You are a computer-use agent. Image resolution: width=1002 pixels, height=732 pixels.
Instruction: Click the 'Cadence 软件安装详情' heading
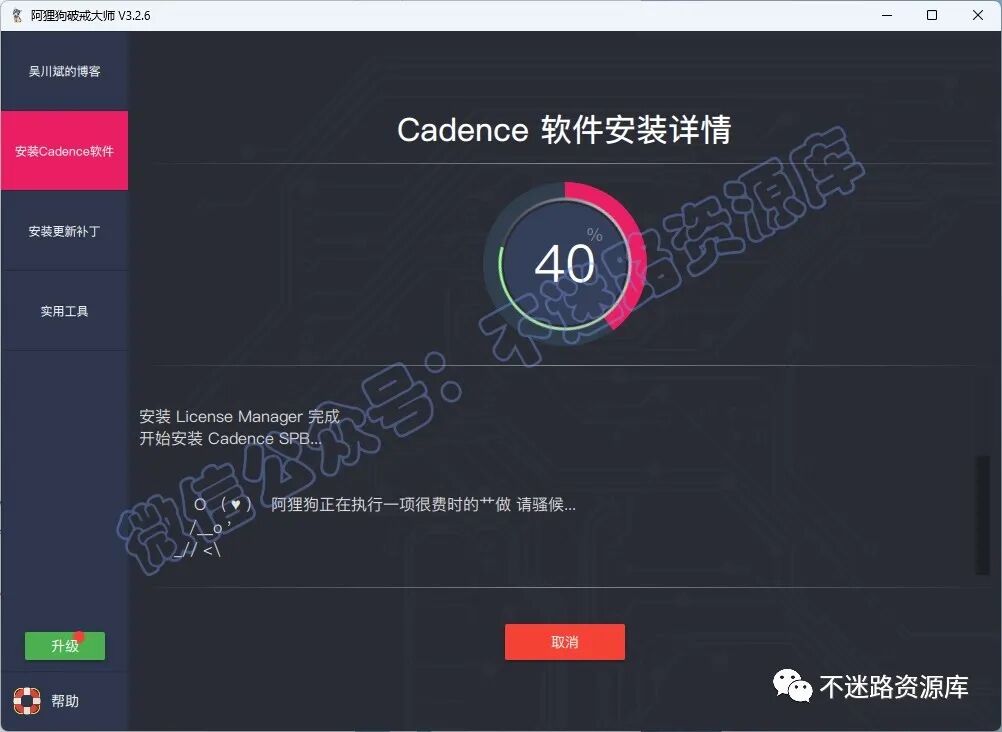click(x=564, y=130)
